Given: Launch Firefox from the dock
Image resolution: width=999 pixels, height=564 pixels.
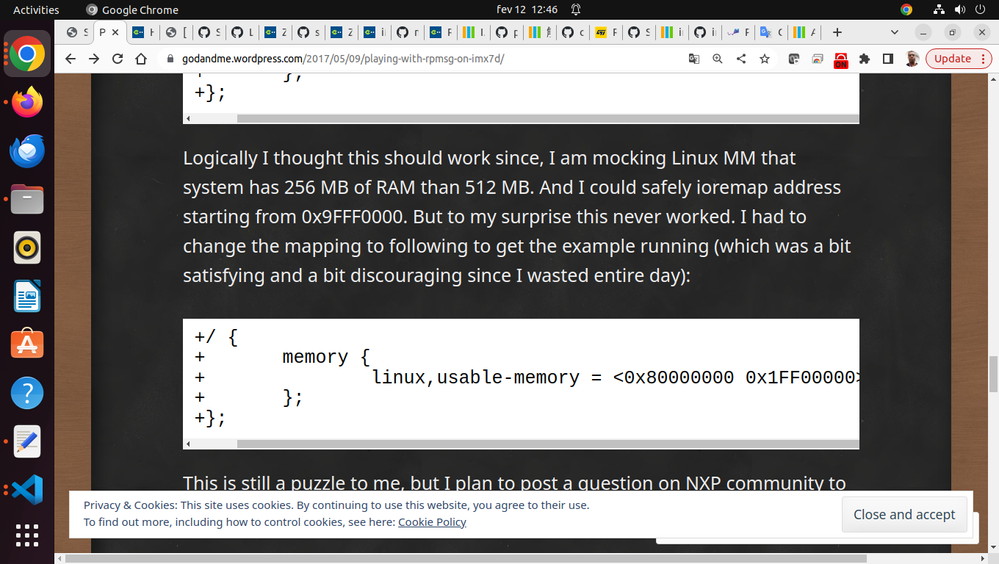Looking at the screenshot, I should pos(27,103).
